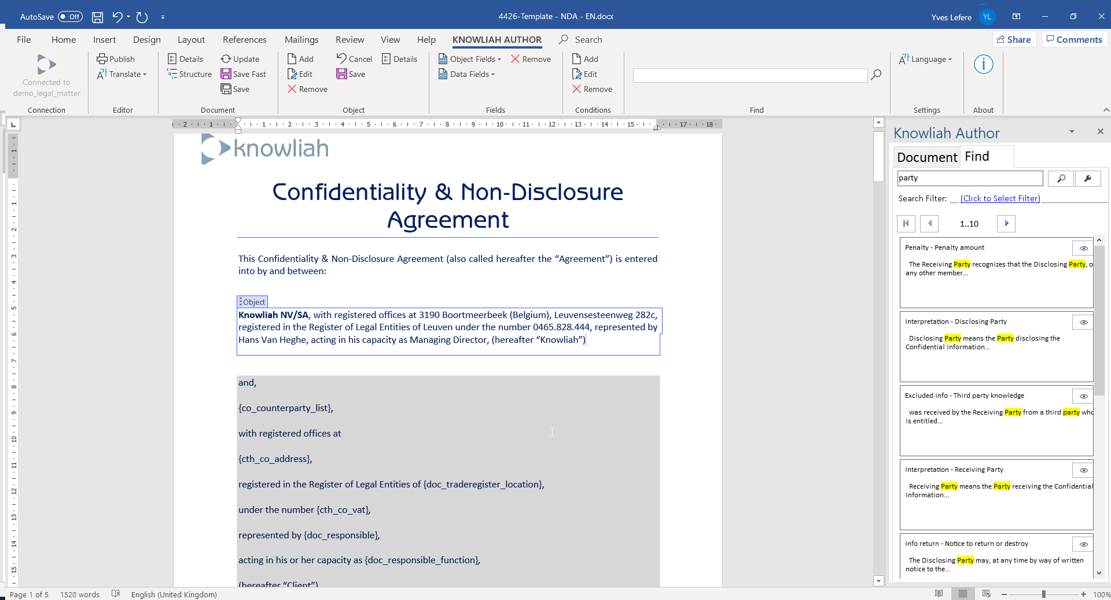The height and width of the screenshot is (600, 1111).
Task: Go to previous results page
Action: [930, 224]
